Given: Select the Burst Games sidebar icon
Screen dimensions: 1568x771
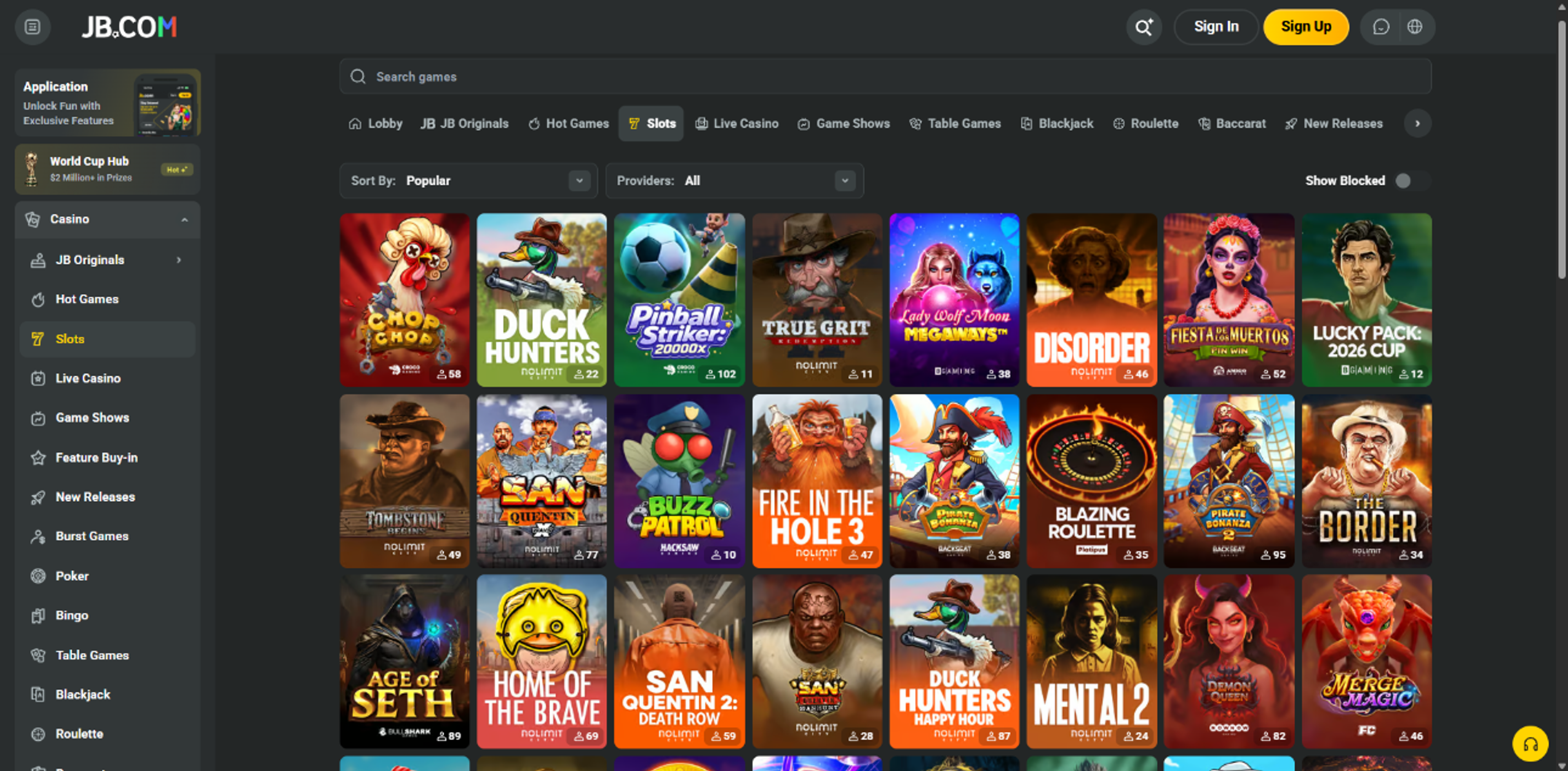Looking at the screenshot, I should 38,536.
